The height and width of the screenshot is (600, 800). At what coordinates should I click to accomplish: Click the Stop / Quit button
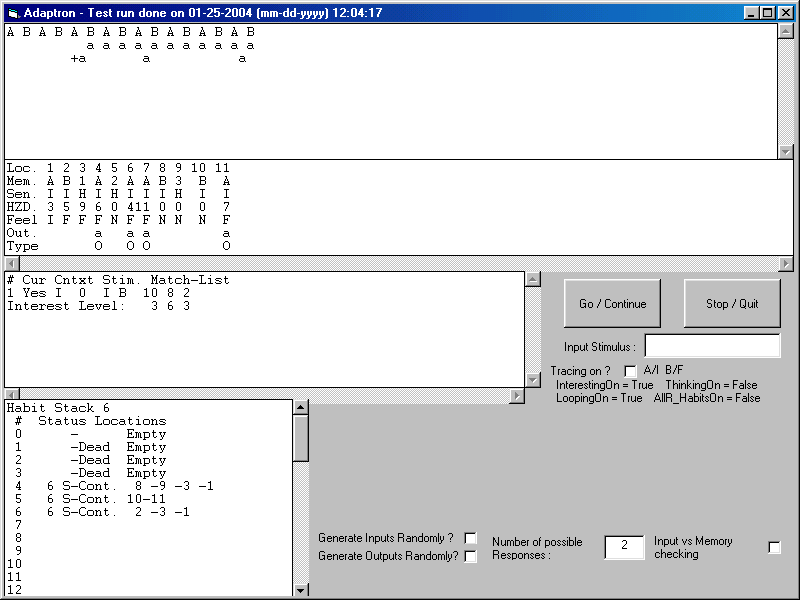(732, 304)
